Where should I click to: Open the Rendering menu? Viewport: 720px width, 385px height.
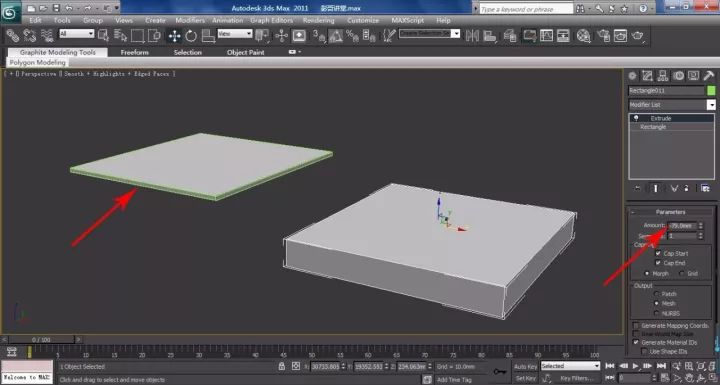click(319, 20)
